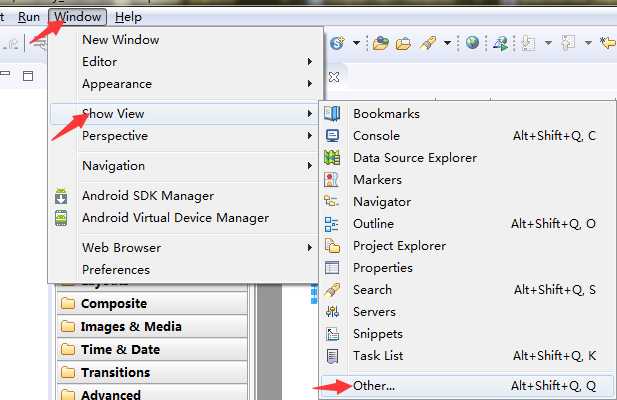
Task: Expand the Images & Media palette folder
Action: pyautogui.click(x=153, y=326)
